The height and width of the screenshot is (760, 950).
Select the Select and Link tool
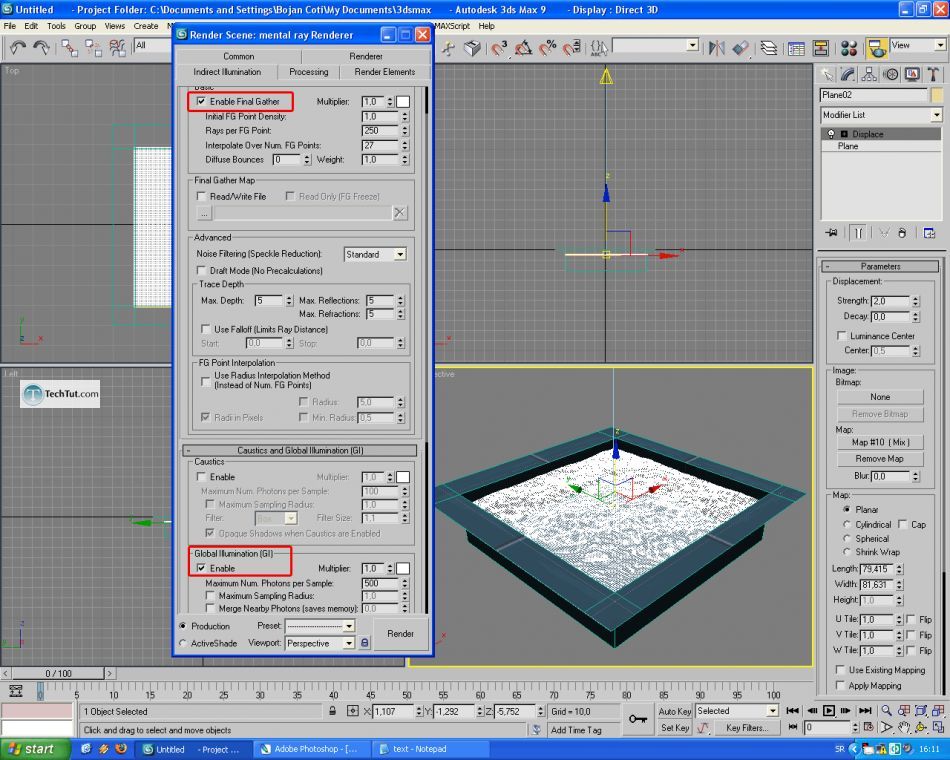click(x=69, y=48)
